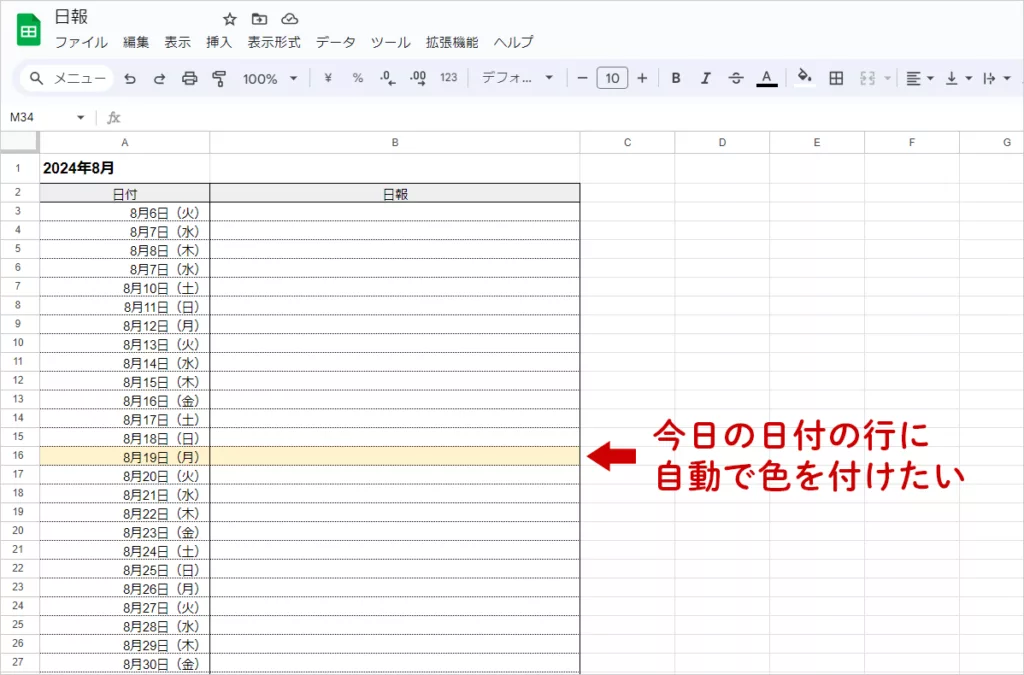Open the 編集 menu
1024x675 pixels.
coord(136,42)
